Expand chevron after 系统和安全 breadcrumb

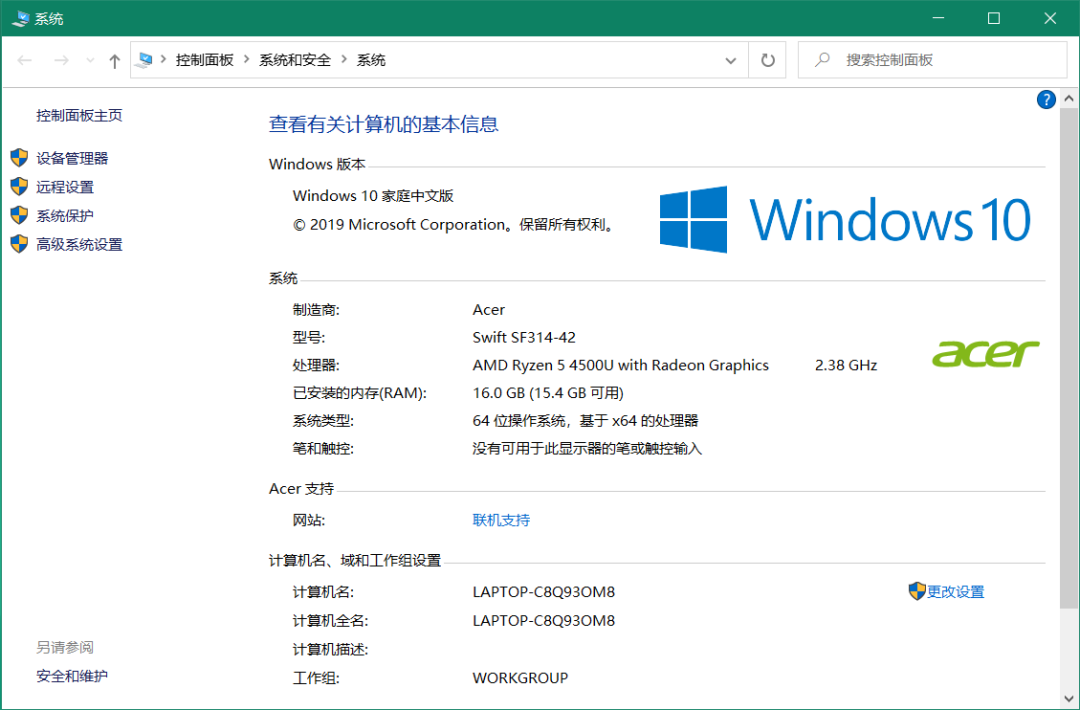344,60
